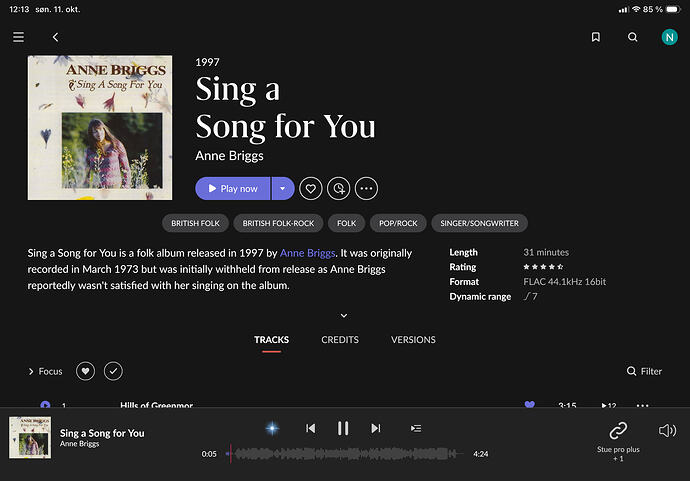The height and width of the screenshot is (481, 690).
Task: Click now-playing album thumbnail in footer
Action: click(x=30, y=437)
